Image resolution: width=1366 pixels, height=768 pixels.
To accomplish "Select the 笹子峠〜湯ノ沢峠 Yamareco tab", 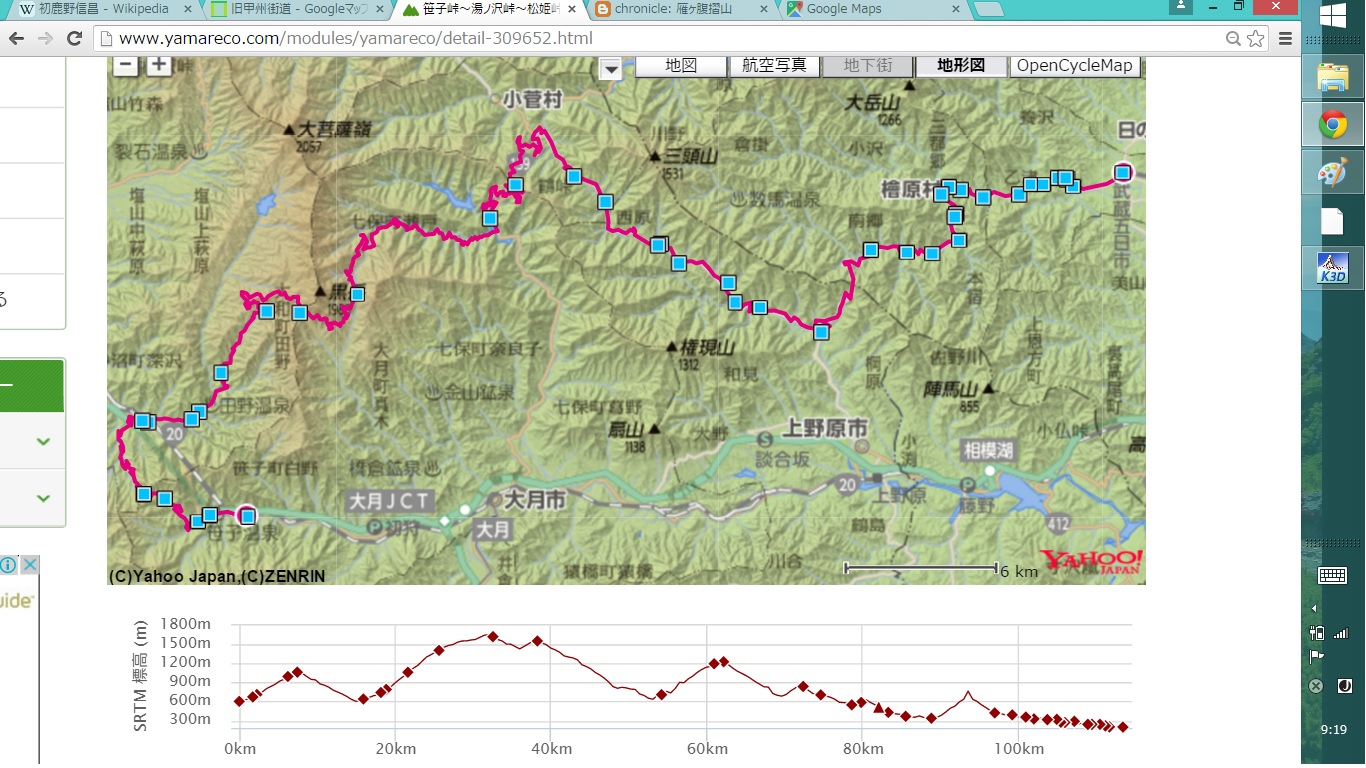I will pyautogui.click(x=488, y=9).
